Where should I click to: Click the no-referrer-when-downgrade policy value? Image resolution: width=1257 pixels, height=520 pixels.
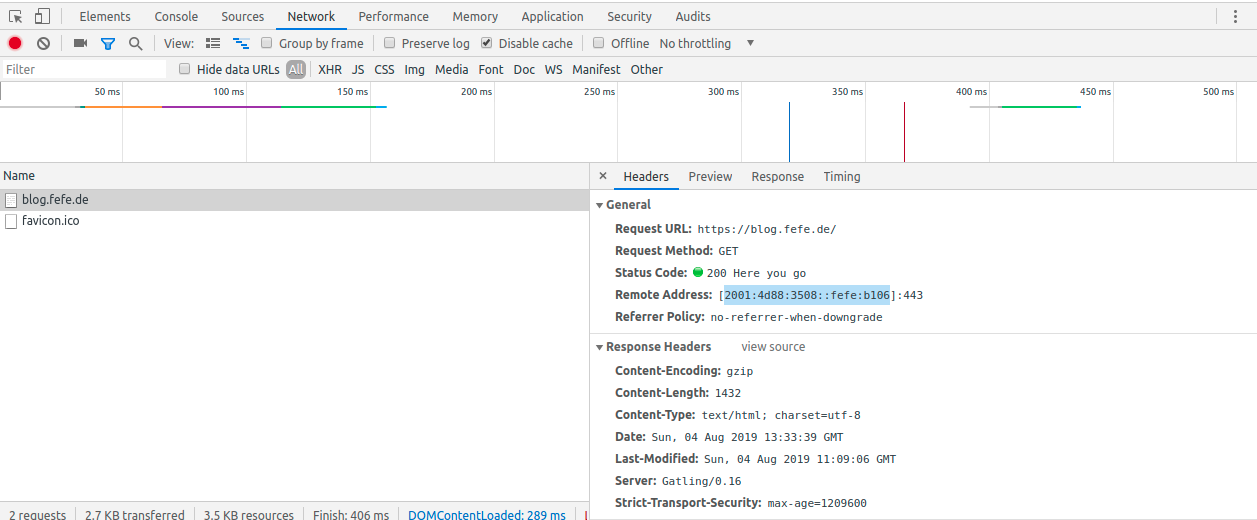(x=797, y=317)
